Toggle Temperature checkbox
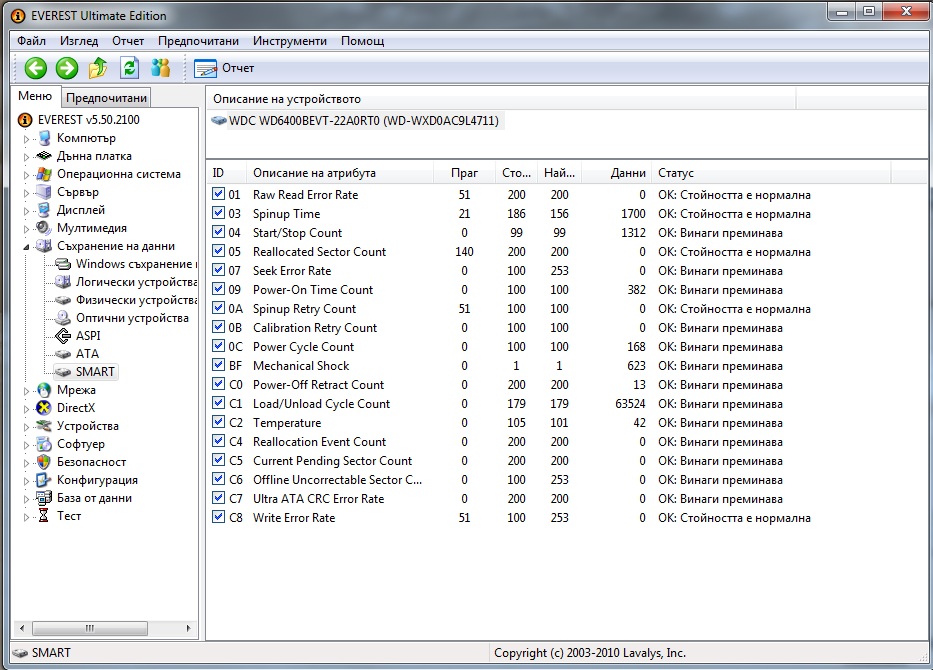933x670 pixels. (x=218, y=422)
